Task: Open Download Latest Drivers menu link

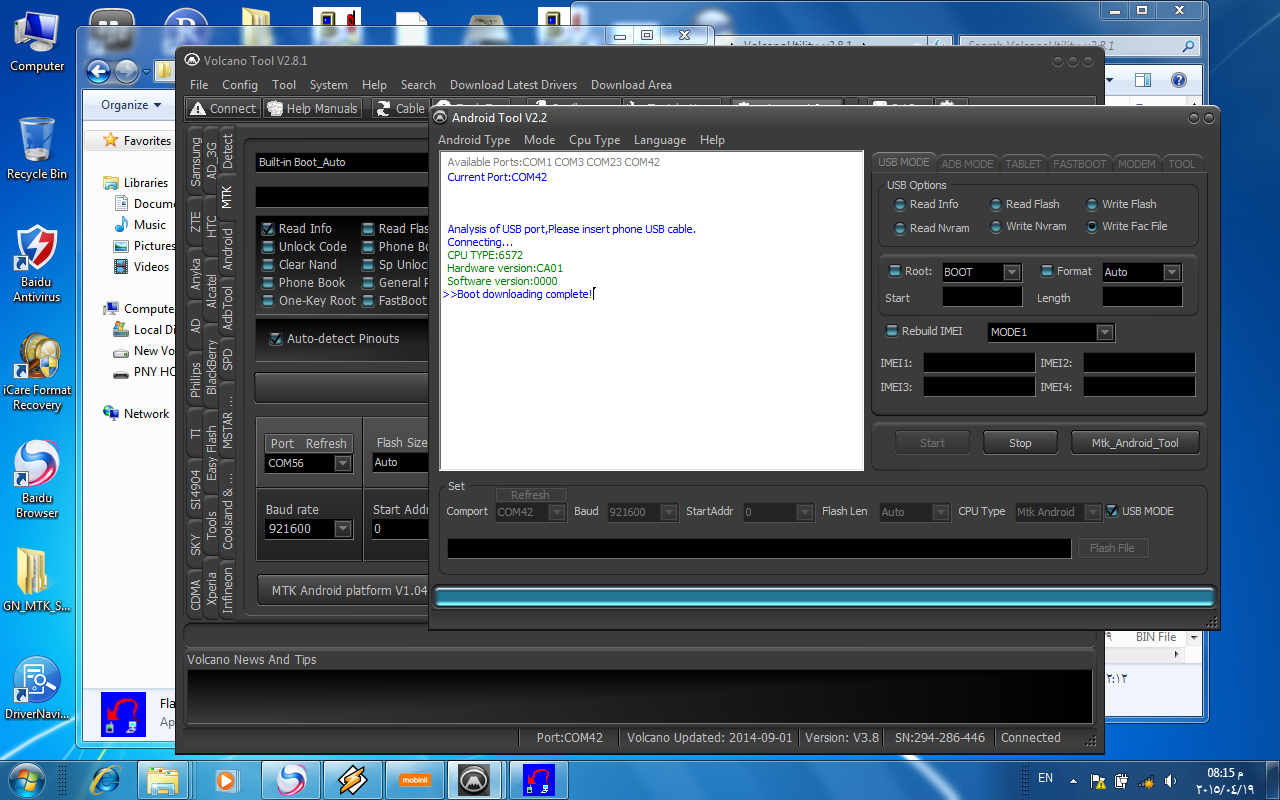Action: (513, 85)
